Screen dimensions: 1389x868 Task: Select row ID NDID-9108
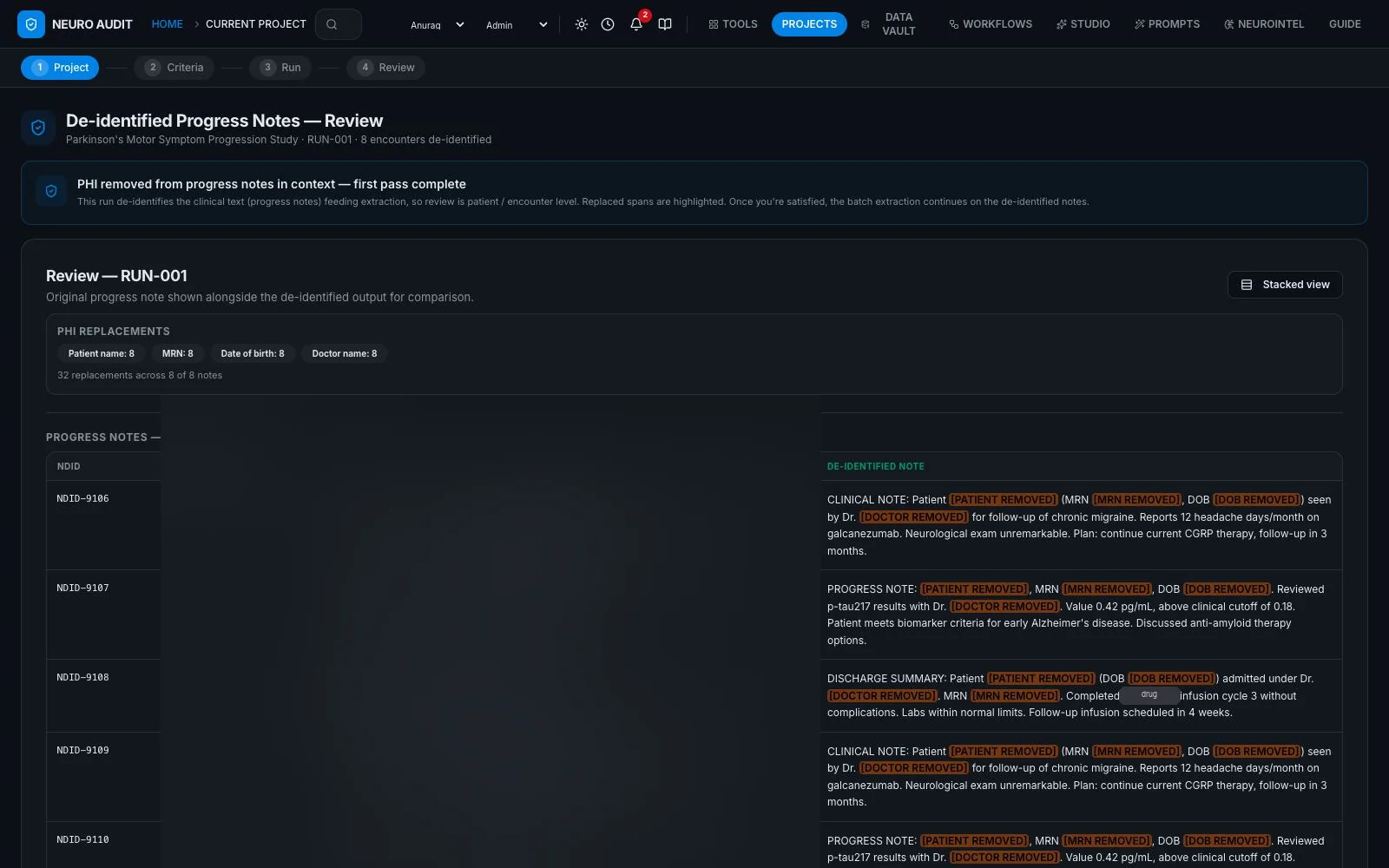pyautogui.click(x=83, y=678)
